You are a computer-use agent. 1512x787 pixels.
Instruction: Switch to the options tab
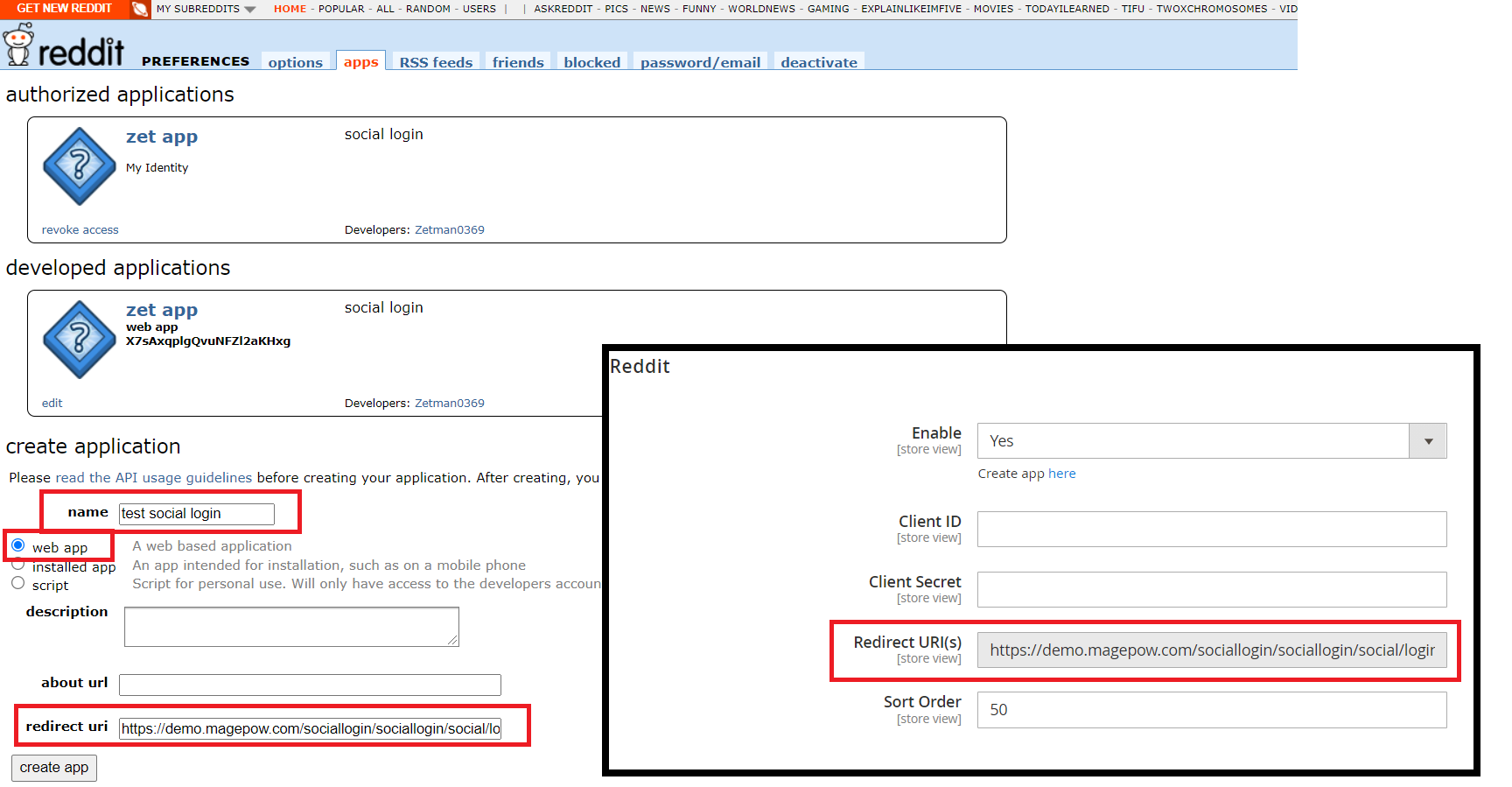click(295, 62)
